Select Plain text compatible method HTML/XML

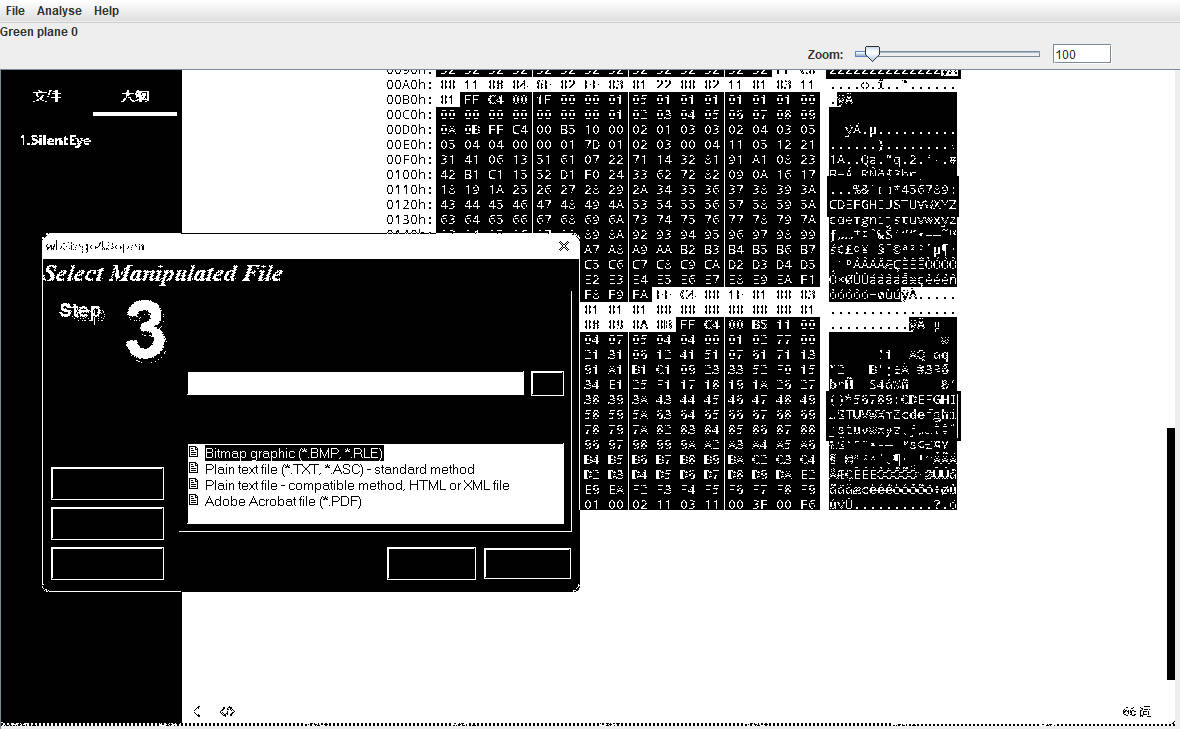[357, 485]
